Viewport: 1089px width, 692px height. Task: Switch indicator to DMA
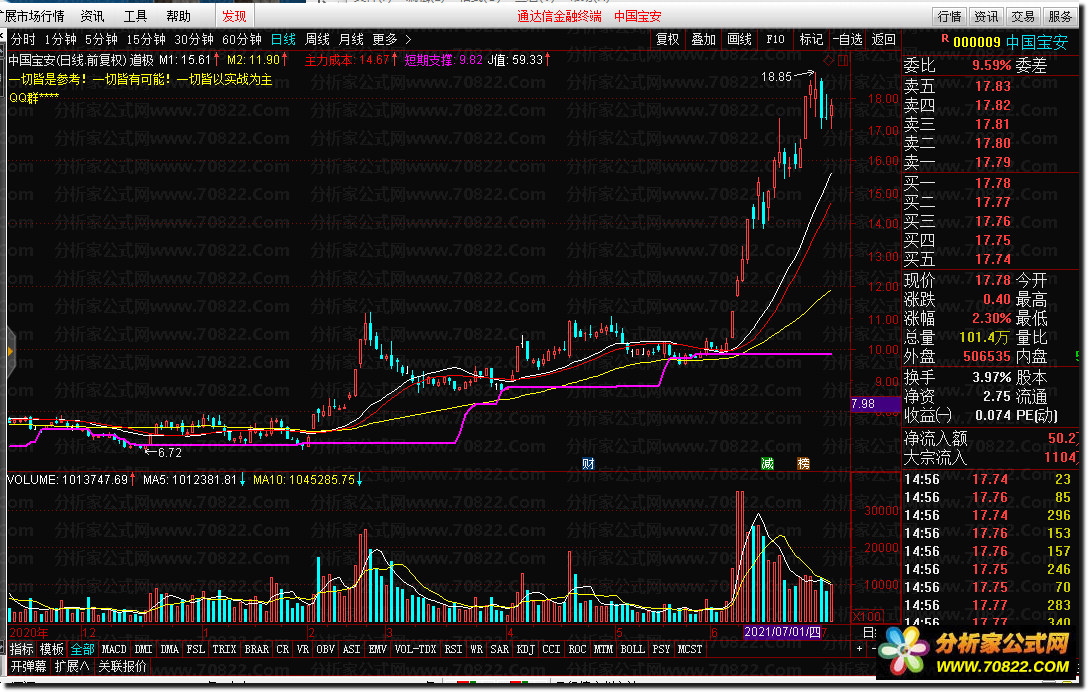[169, 649]
